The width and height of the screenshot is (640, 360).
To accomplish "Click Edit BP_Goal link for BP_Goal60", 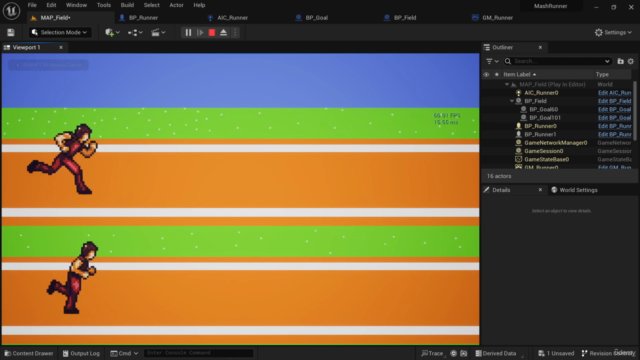I will (614, 109).
